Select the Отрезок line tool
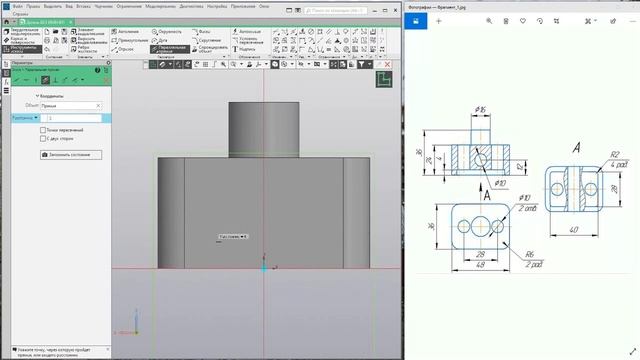Screen dimensions: 640x360 [x=123, y=49]
